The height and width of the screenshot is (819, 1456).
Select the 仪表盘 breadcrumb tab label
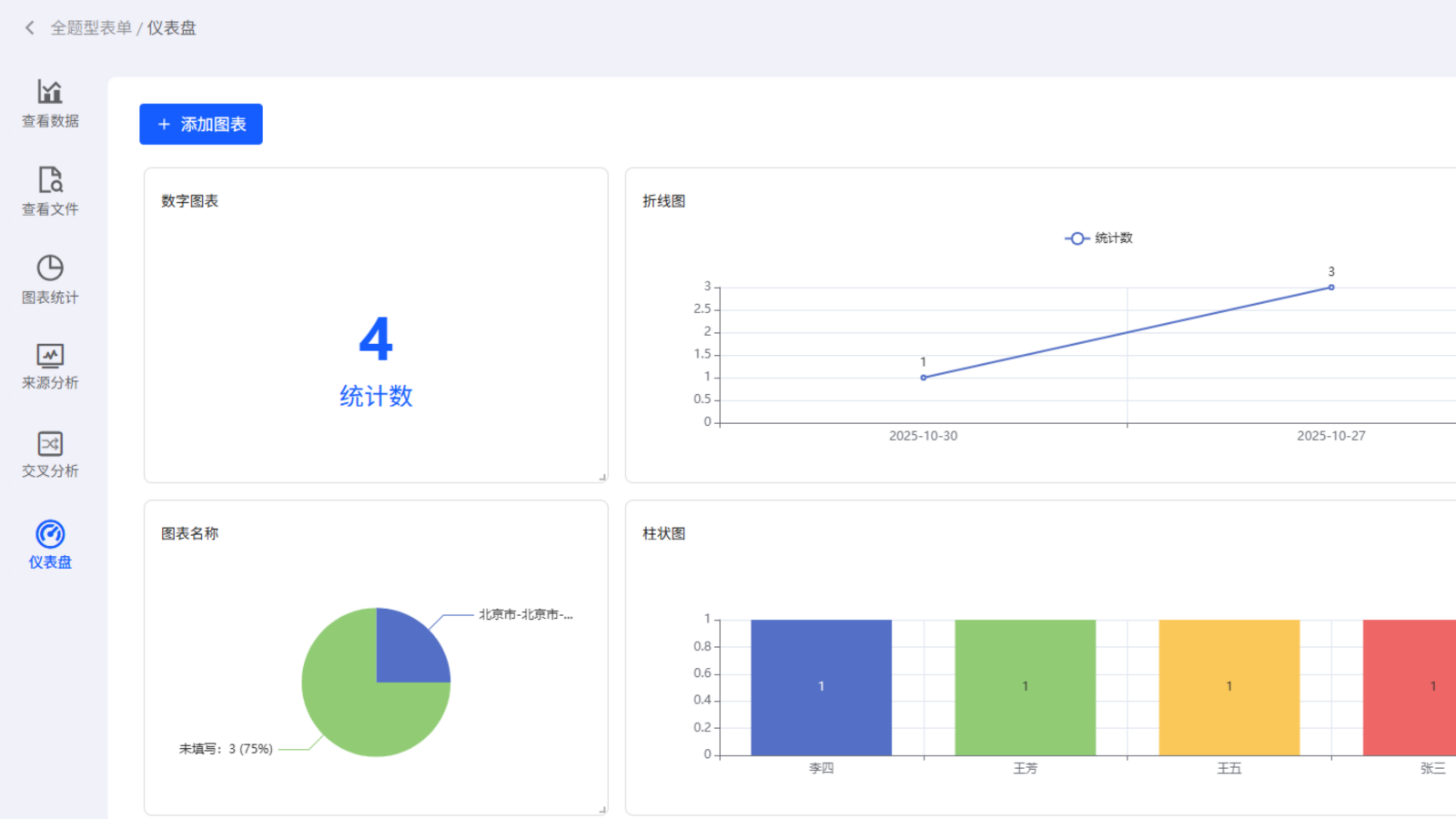pyautogui.click(x=172, y=27)
